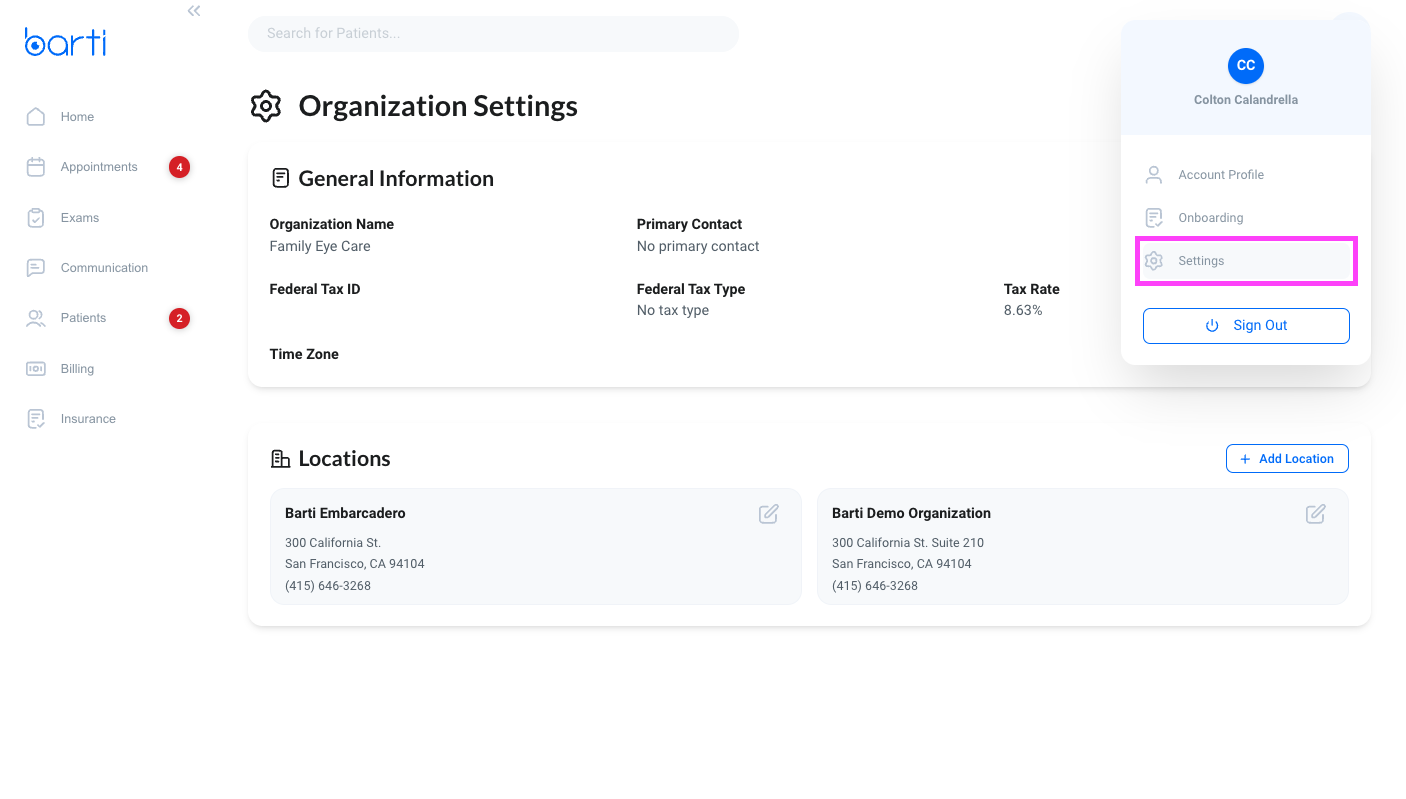Click the red 4 badge on Appointments
Image resolution: width=1406 pixels, height=799 pixels.
click(x=179, y=167)
